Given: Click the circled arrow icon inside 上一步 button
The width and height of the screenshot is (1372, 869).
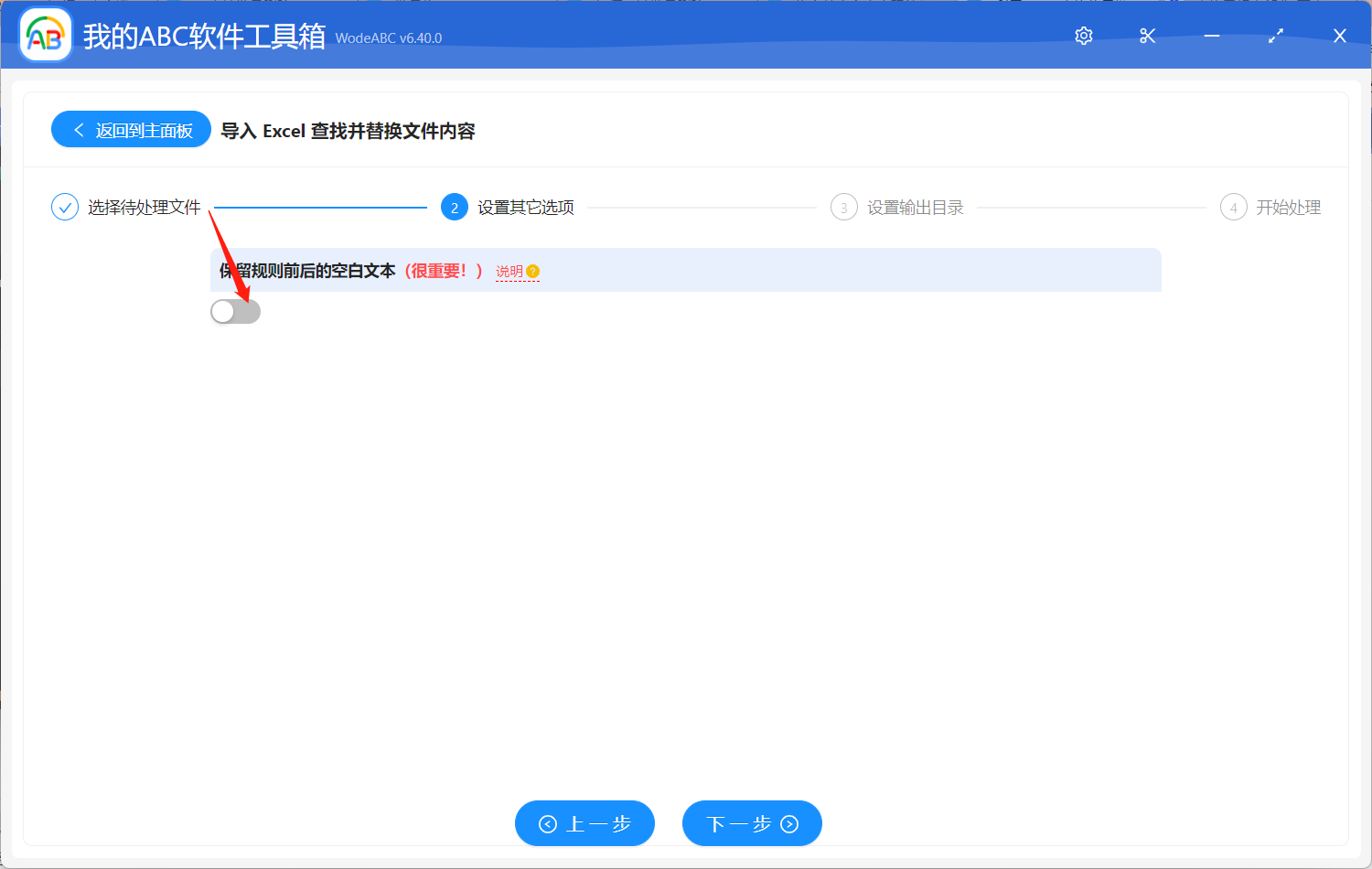Looking at the screenshot, I should [x=548, y=823].
